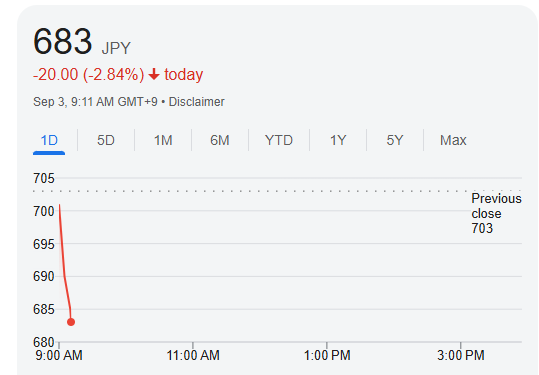Click the Previous close 703 label
The image size is (539, 375).
[496, 213]
